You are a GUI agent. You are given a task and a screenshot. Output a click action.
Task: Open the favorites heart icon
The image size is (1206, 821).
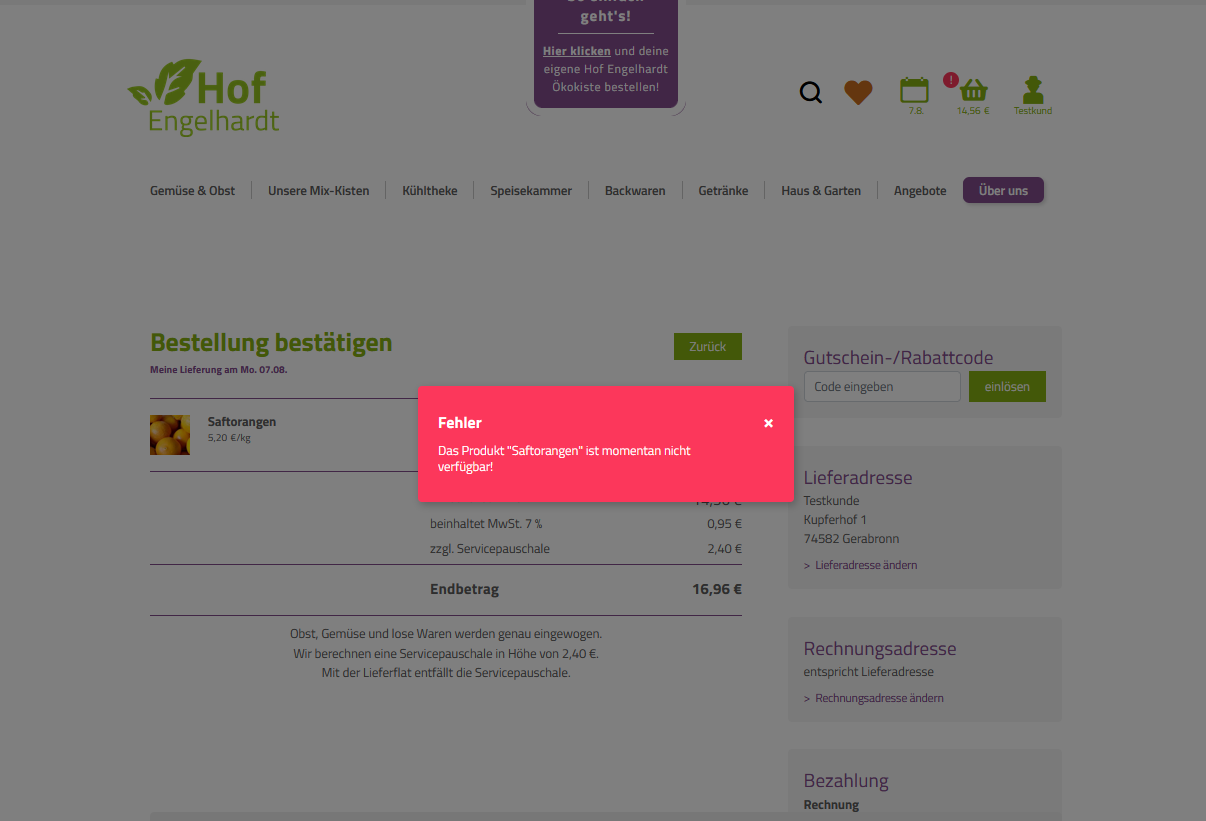(858, 93)
